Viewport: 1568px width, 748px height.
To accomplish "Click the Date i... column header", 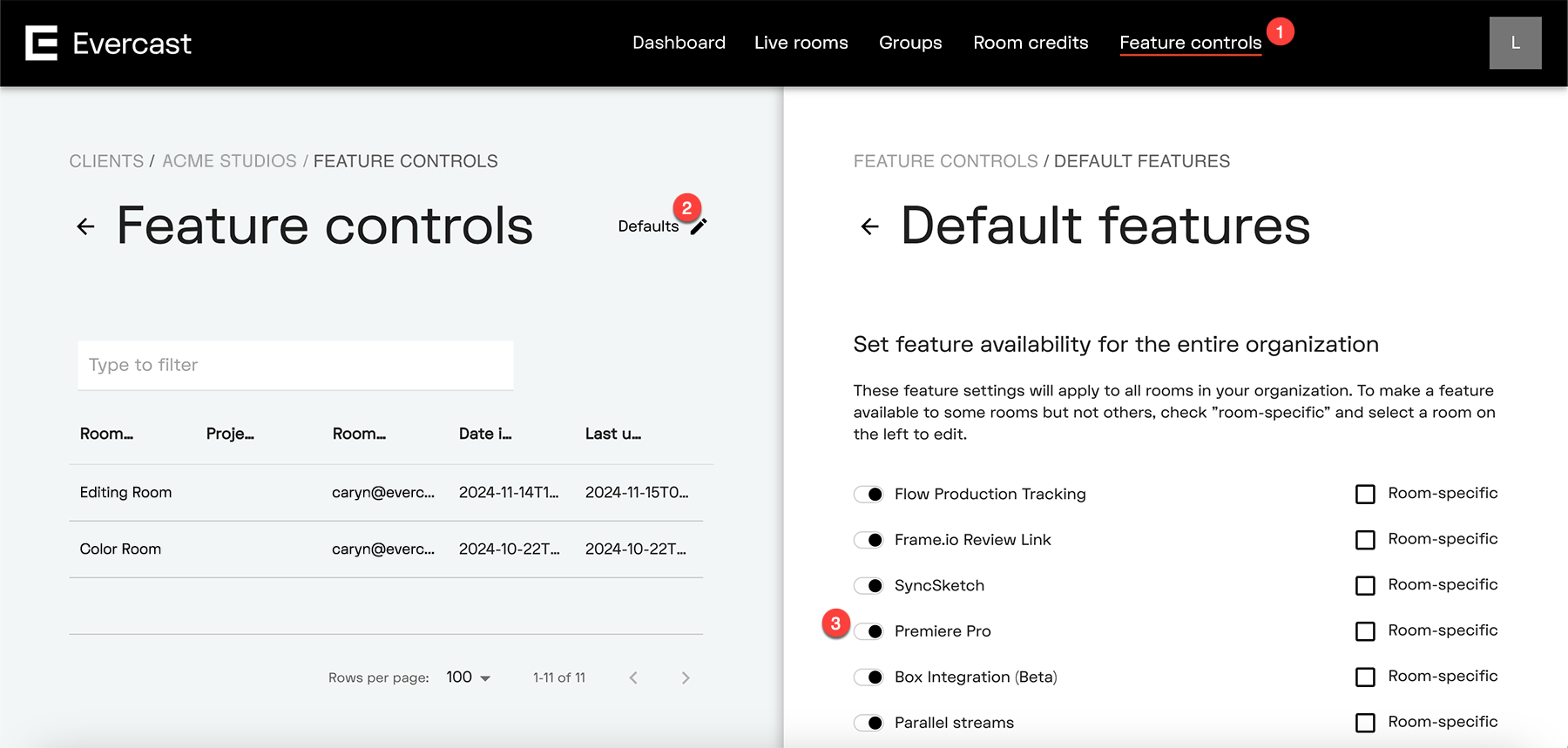I will coord(485,434).
